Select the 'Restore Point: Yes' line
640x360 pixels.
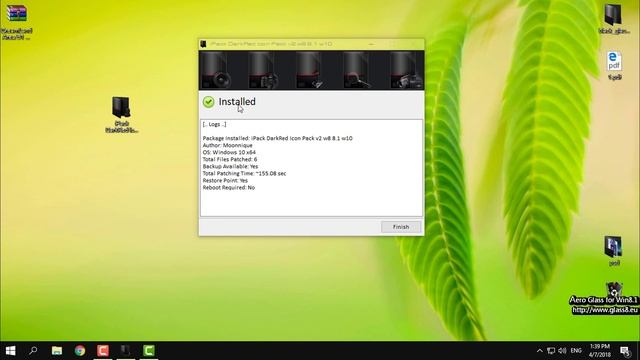click(x=225, y=180)
